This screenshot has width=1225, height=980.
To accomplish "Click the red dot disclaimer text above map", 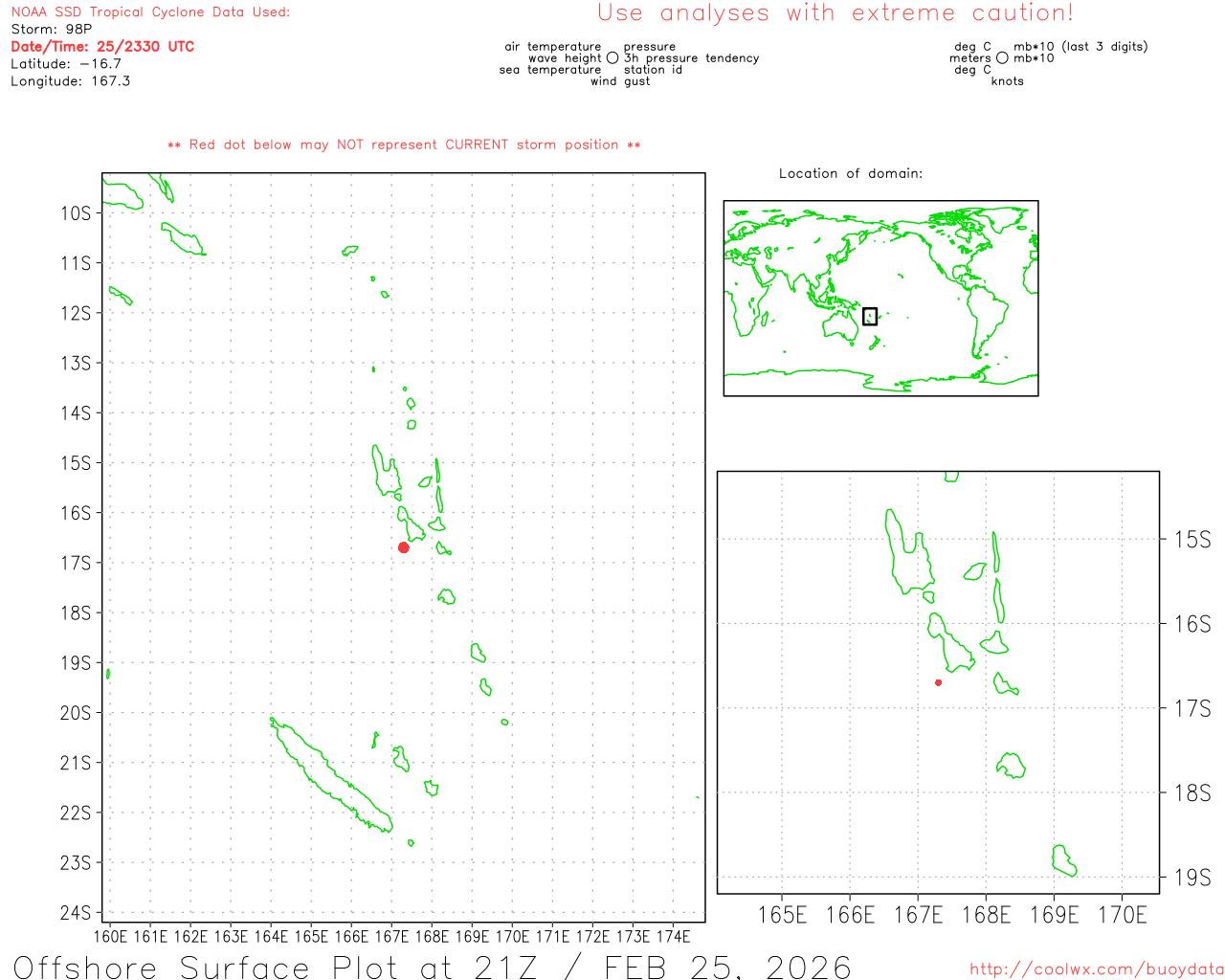I will tap(404, 145).
